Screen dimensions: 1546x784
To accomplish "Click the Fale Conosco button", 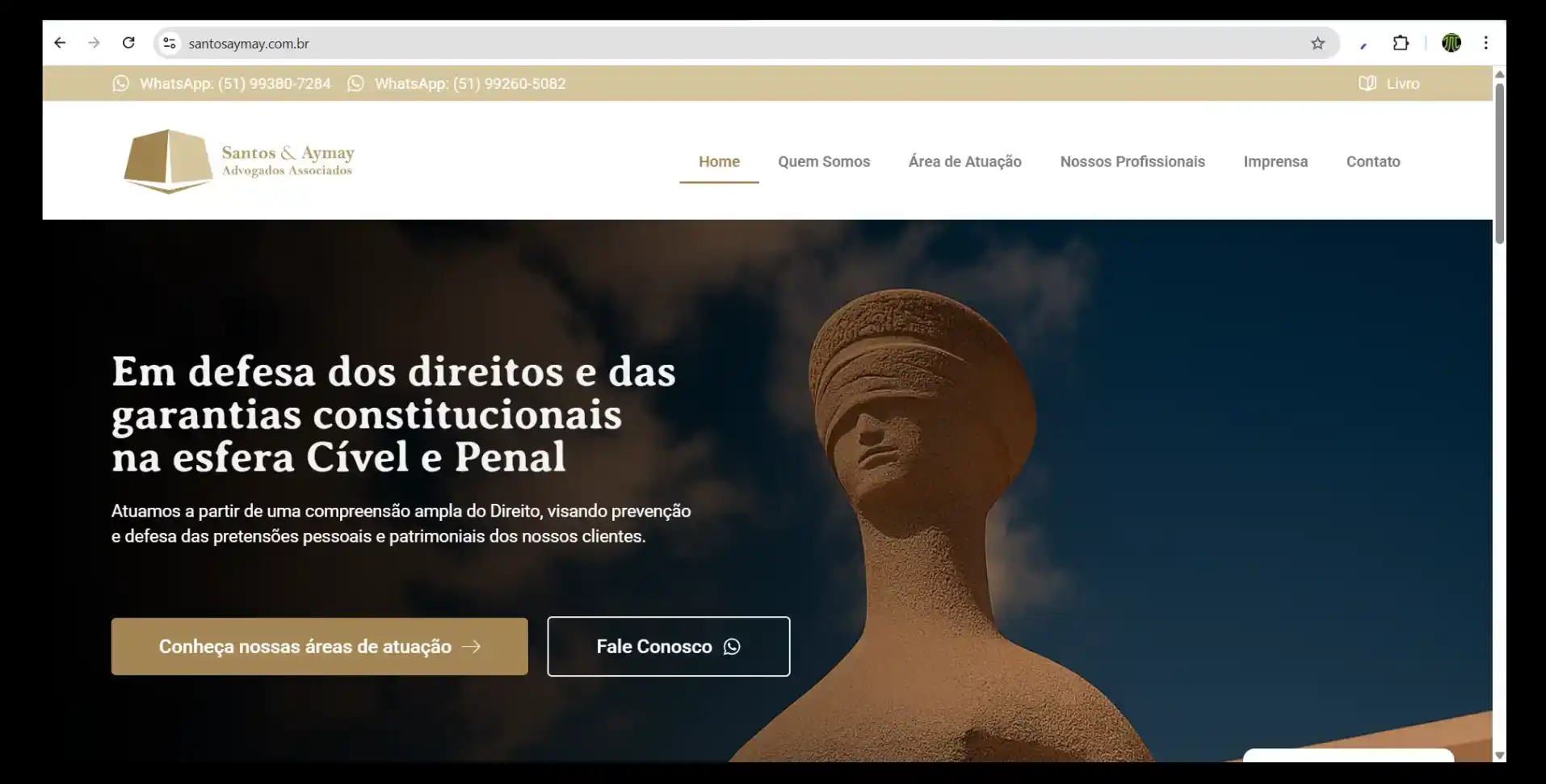I will (668, 647).
